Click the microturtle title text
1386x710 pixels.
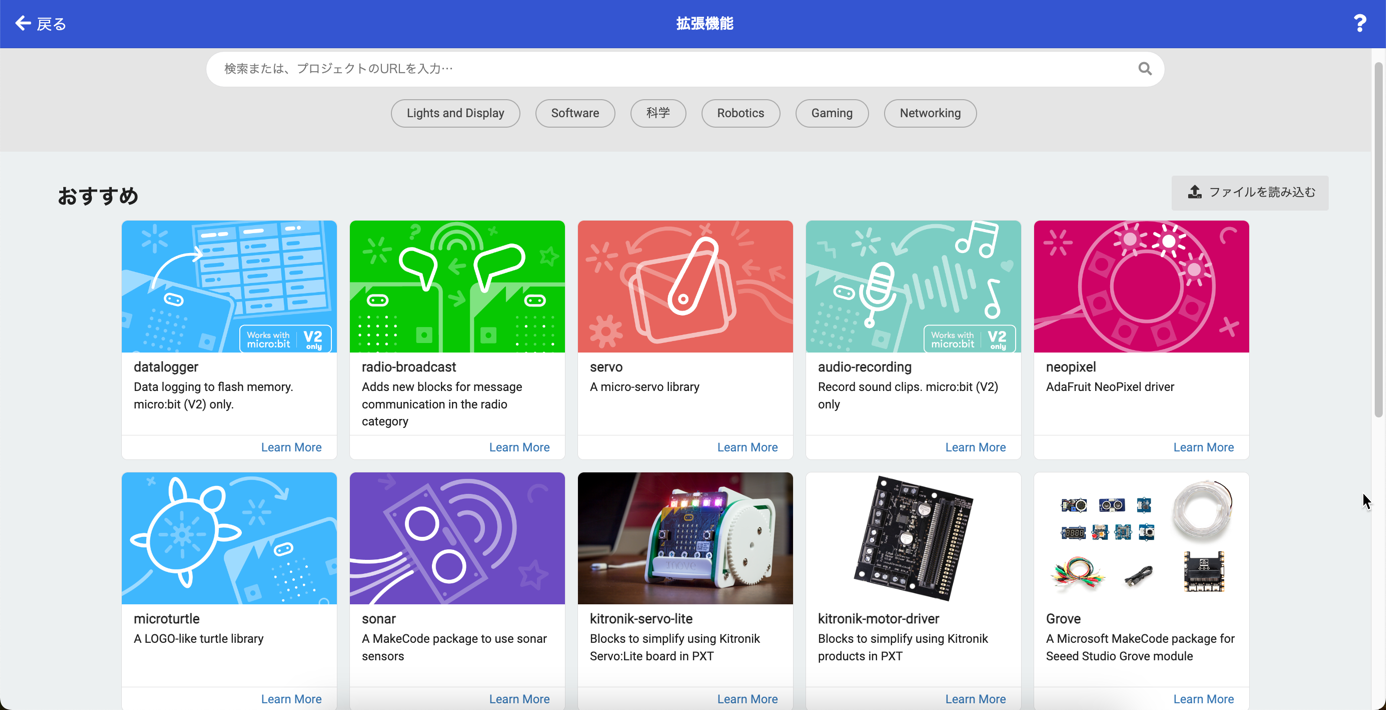tap(167, 619)
